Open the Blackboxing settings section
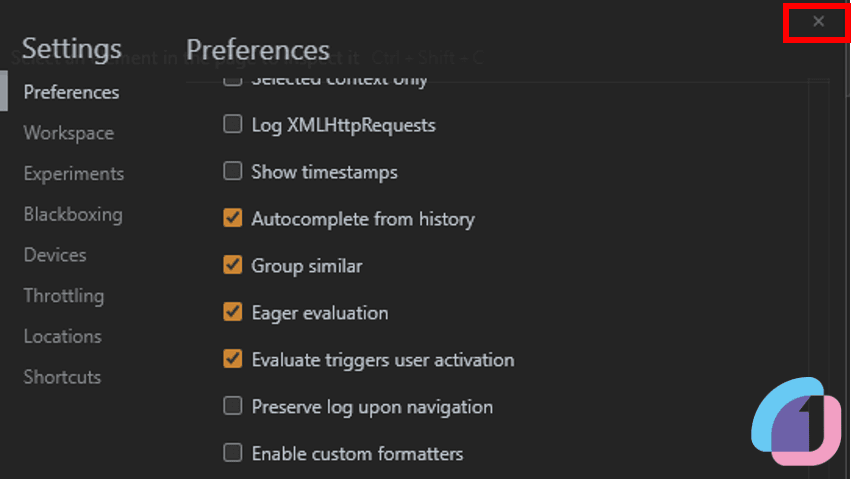The width and height of the screenshot is (851, 479). pos(73,214)
